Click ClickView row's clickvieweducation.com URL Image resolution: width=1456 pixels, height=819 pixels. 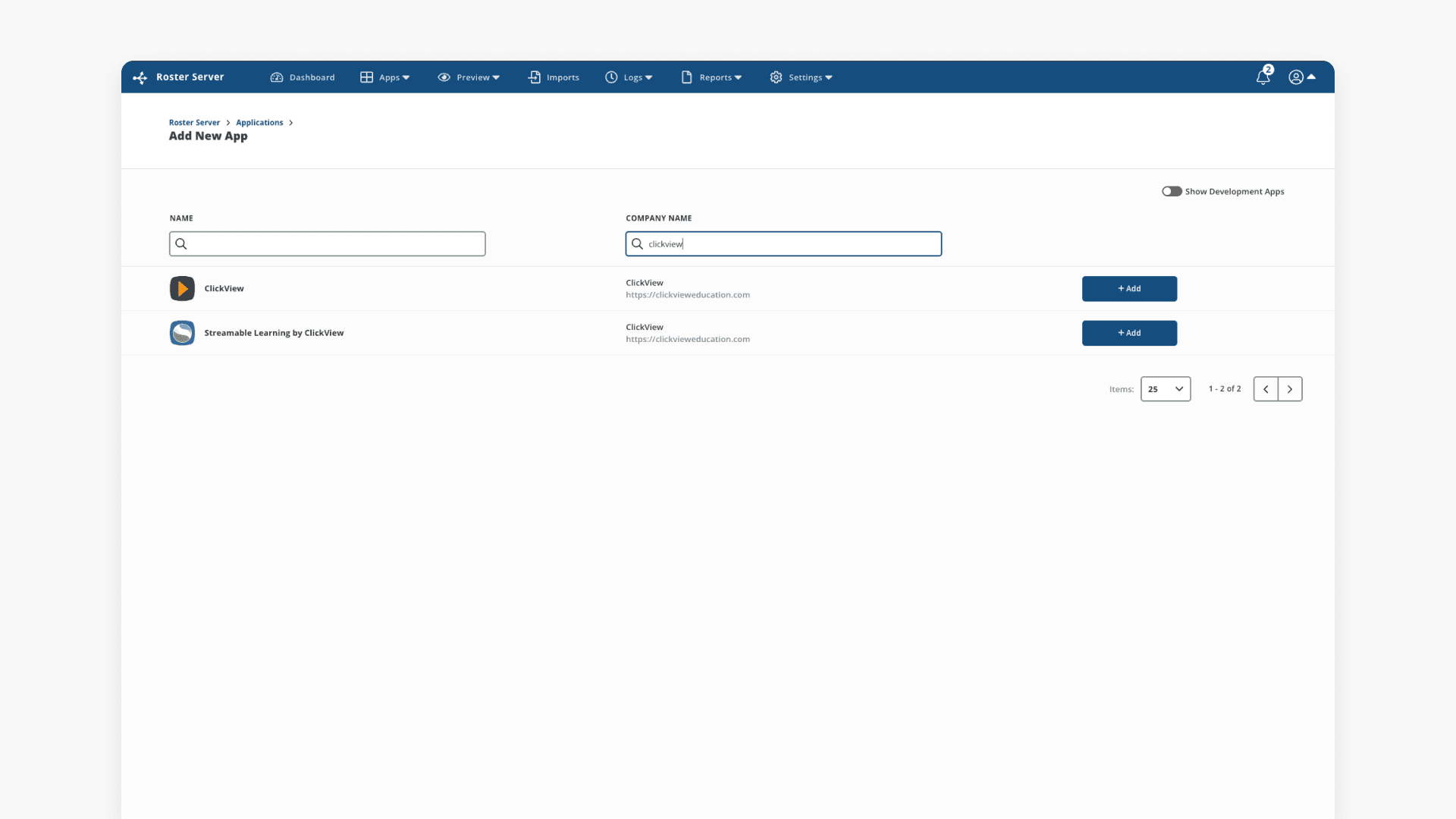pyautogui.click(x=688, y=295)
